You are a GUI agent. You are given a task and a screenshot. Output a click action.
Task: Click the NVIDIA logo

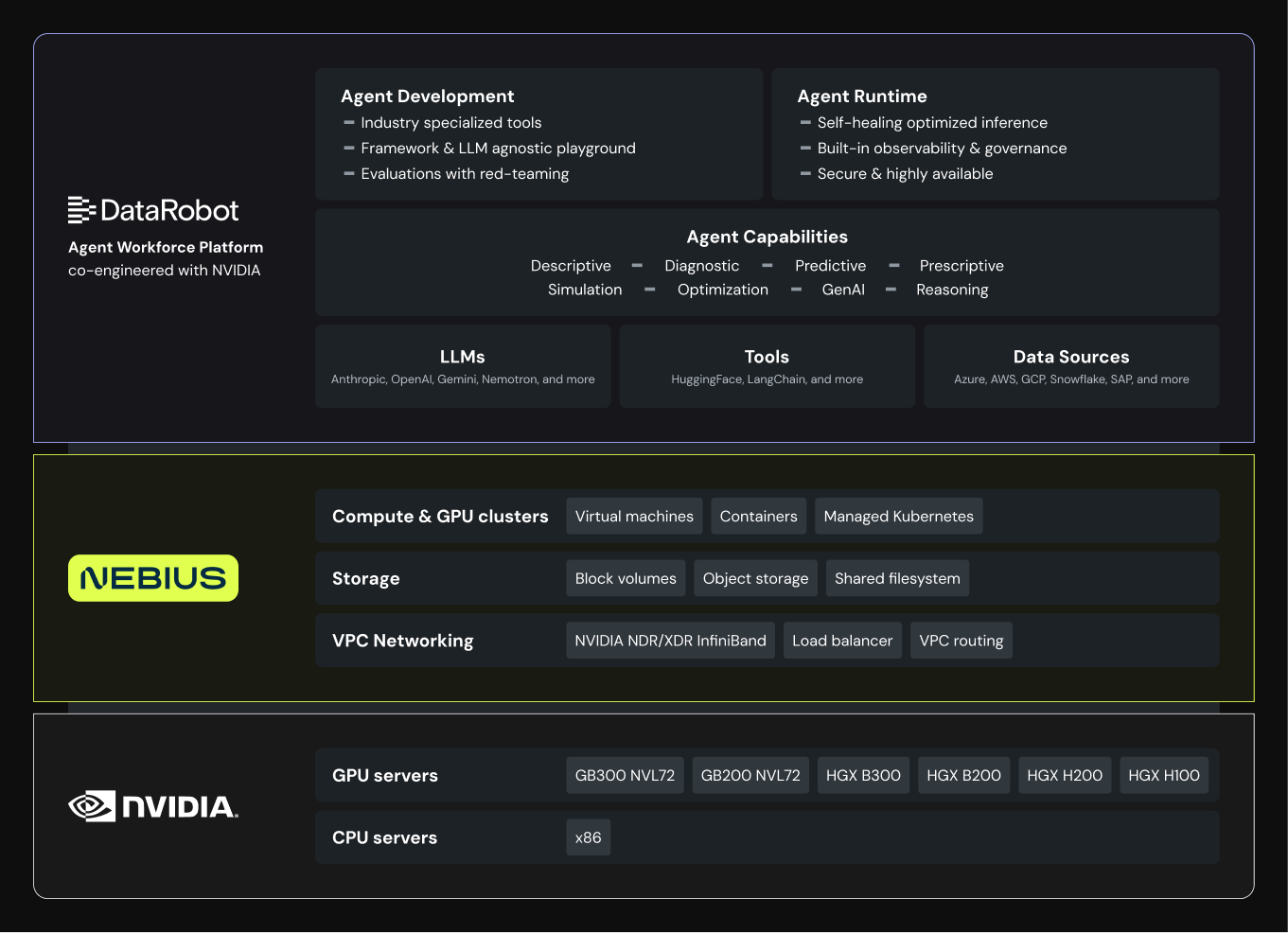[153, 806]
